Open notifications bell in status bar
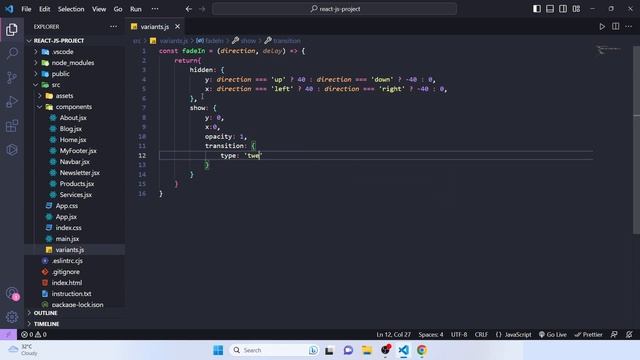This screenshot has height=360, width=640. click(x=629, y=334)
